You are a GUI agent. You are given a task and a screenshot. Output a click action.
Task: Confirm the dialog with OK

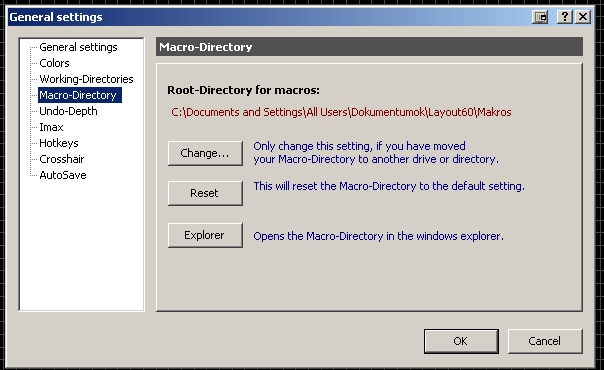(461, 341)
